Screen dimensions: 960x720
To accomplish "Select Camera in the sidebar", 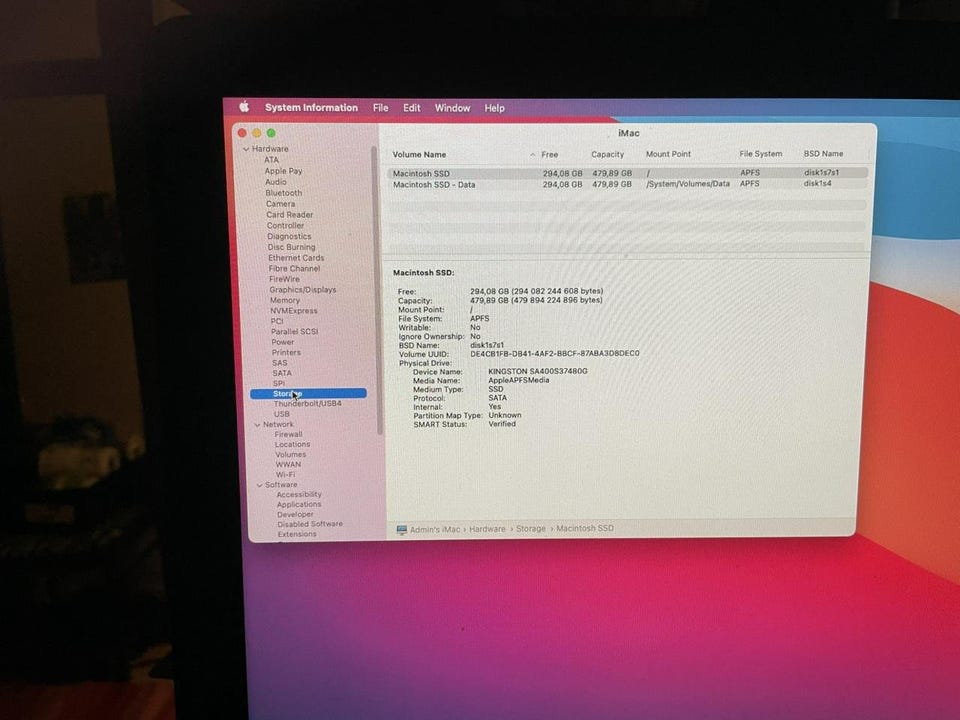I will [280, 204].
